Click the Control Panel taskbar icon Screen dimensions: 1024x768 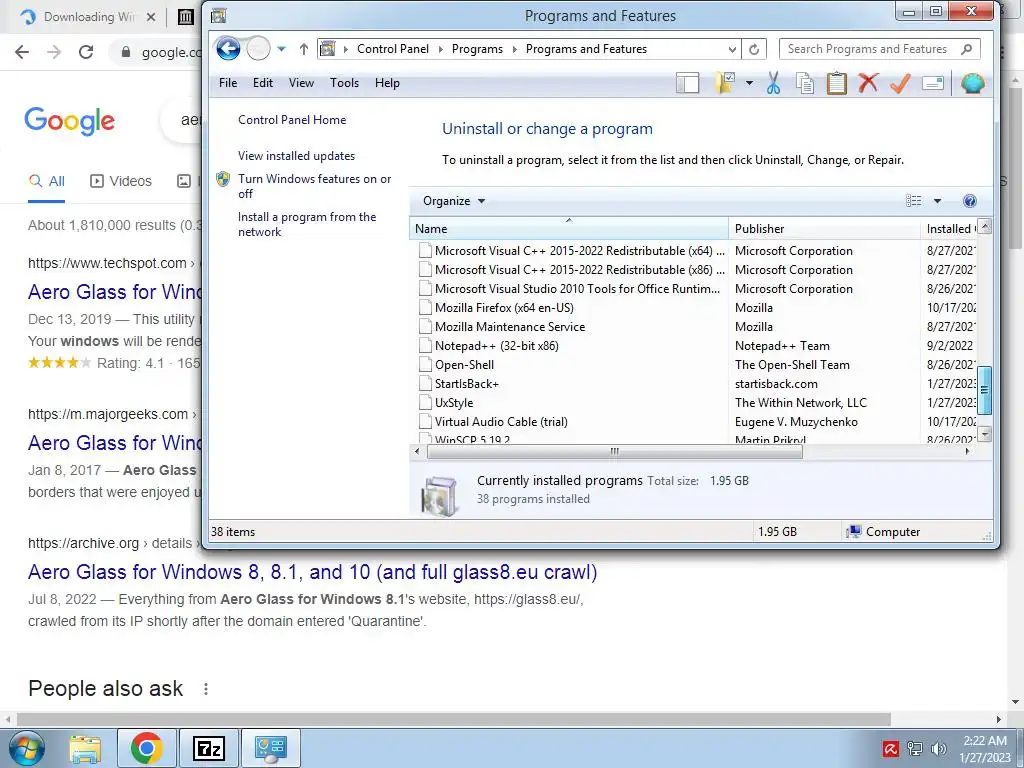[x=271, y=748]
